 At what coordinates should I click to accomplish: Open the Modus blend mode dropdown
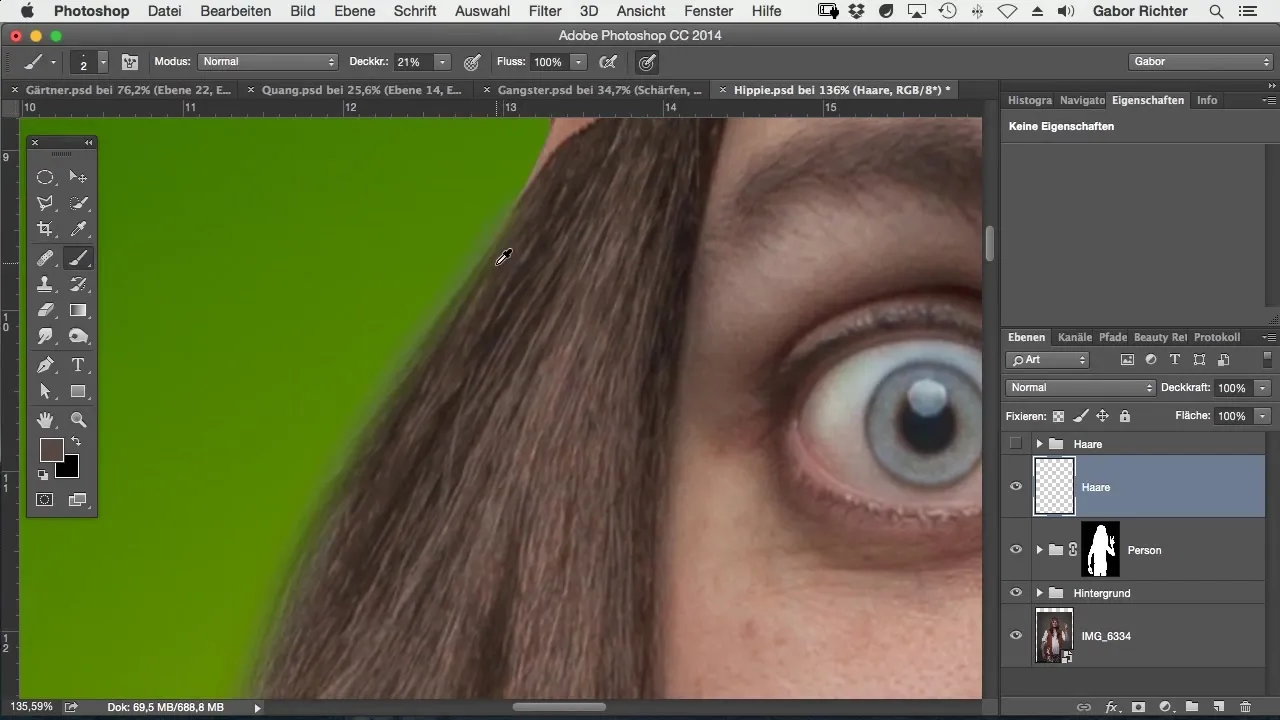pyautogui.click(x=268, y=62)
